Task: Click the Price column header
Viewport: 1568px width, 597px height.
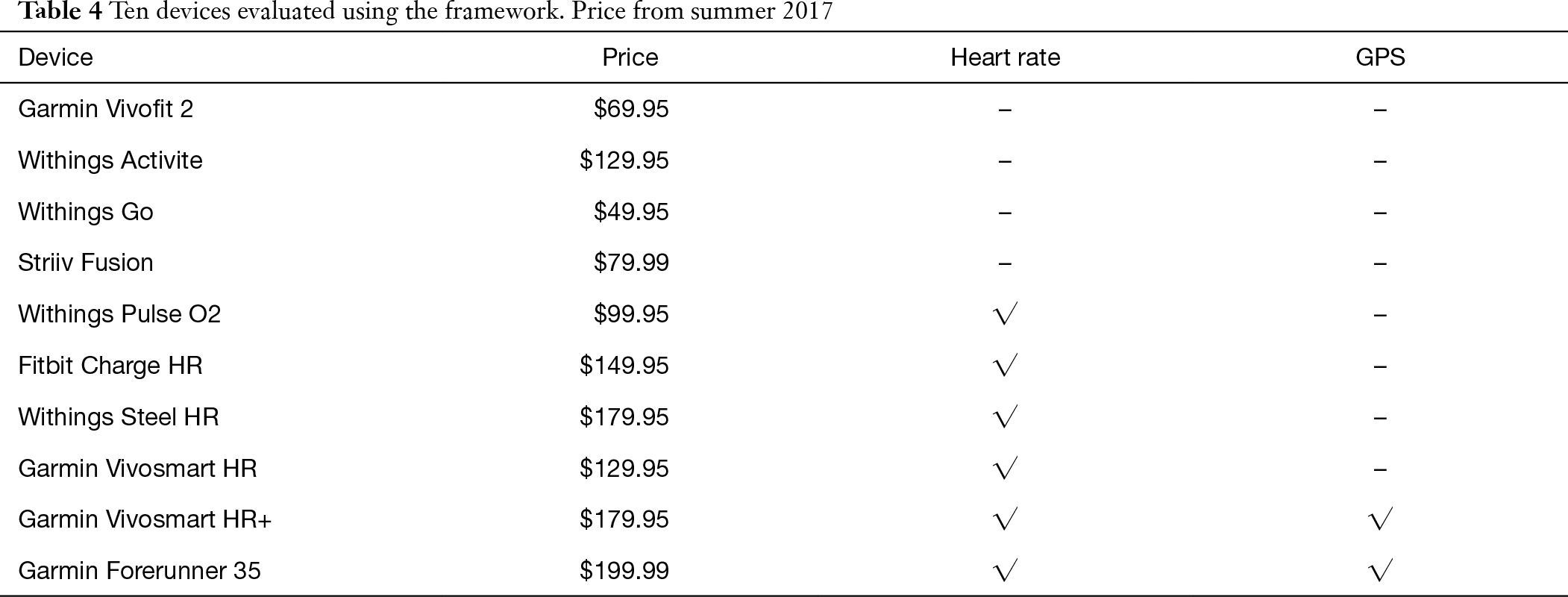Action: pyautogui.click(x=630, y=57)
